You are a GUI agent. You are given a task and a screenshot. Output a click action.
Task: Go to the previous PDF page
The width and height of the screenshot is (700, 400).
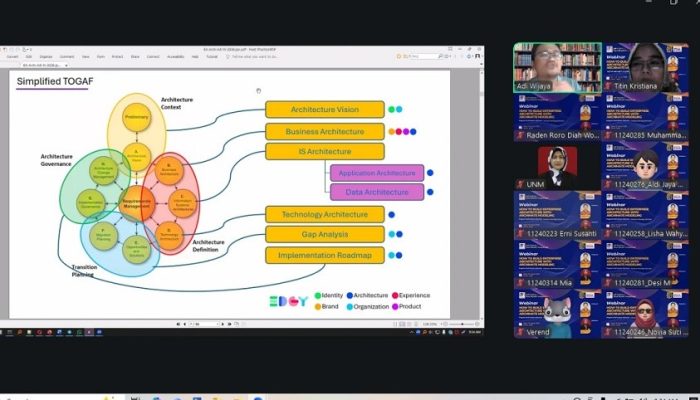[185, 324]
